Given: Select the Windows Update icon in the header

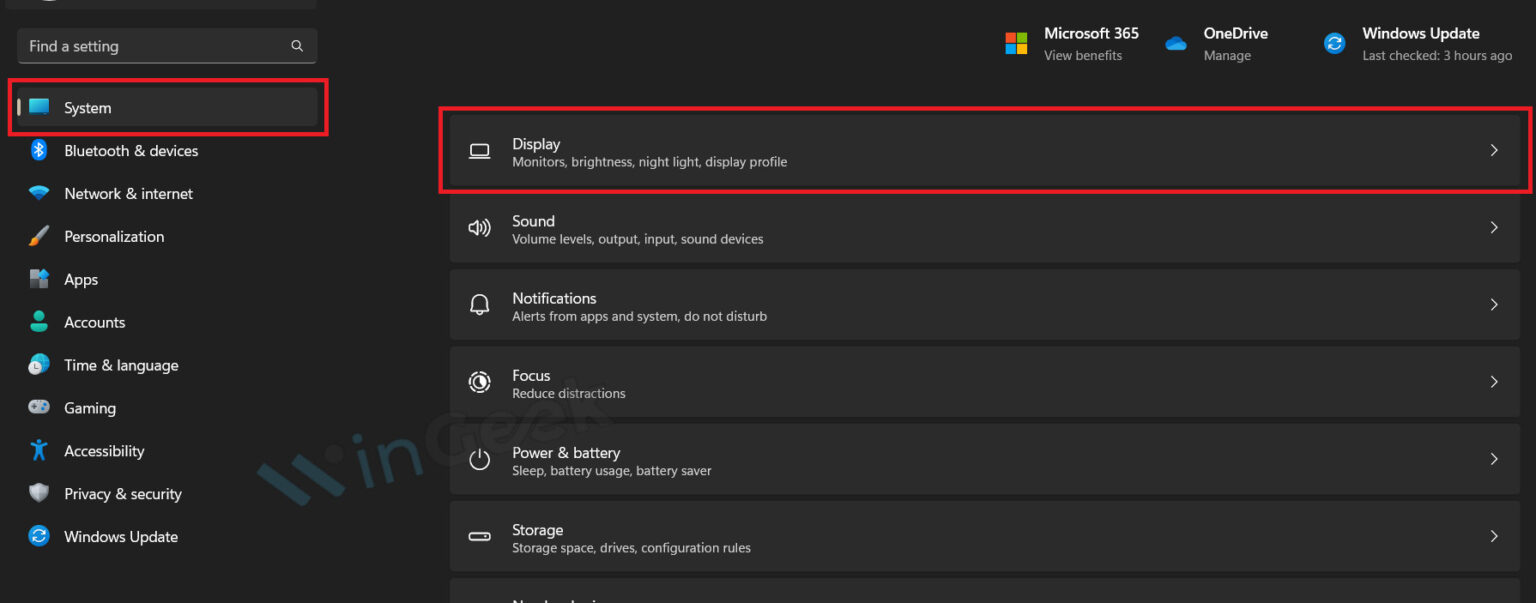Looking at the screenshot, I should coord(1334,43).
